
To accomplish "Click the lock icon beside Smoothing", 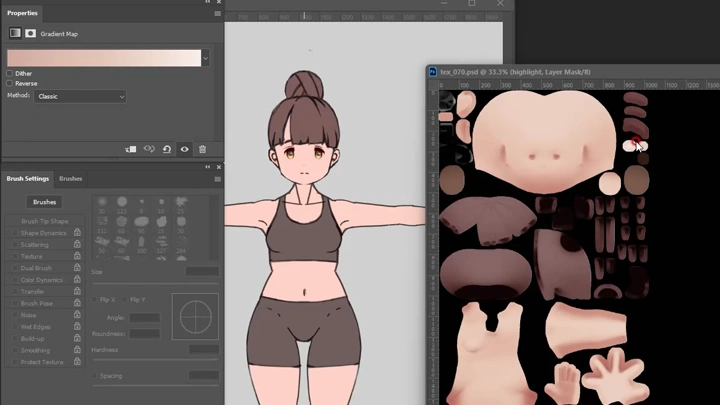I will click(77, 350).
